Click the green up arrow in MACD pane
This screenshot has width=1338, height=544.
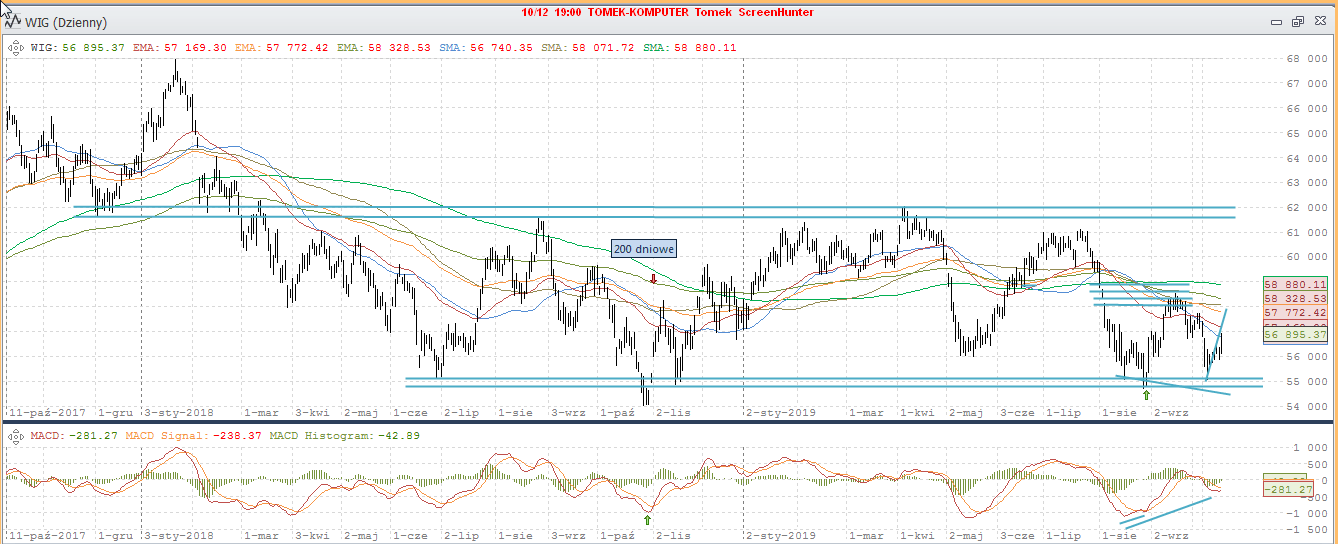(647, 520)
